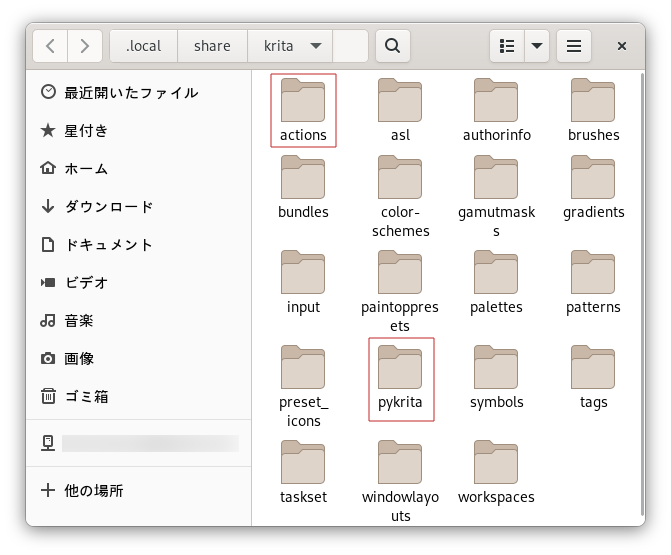Open 他の場所 other locations

[x=139, y=490]
